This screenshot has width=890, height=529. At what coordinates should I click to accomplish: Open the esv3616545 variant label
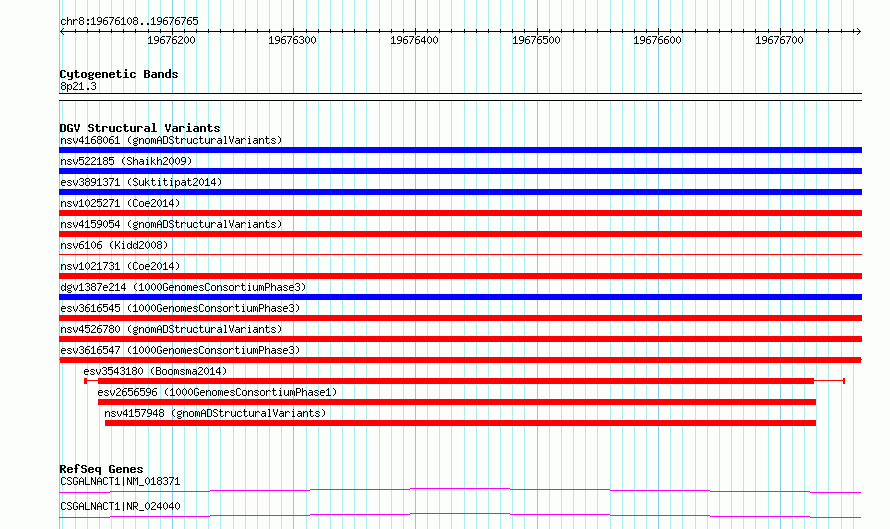180,308
